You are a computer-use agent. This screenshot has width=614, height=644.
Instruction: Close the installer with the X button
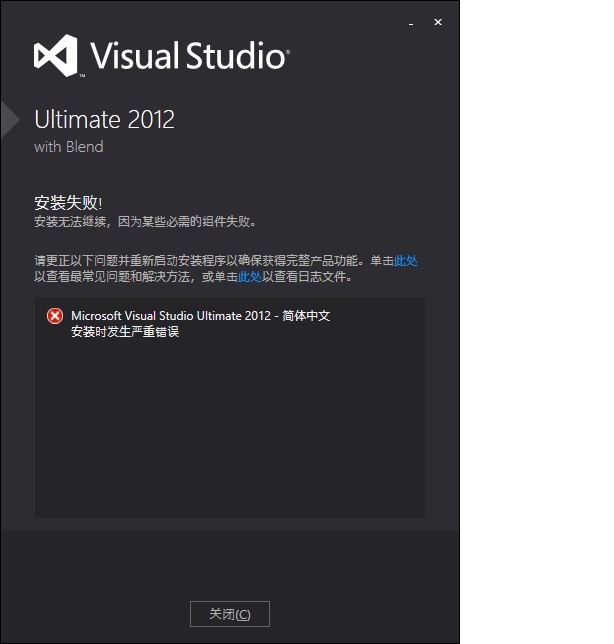pos(438,22)
